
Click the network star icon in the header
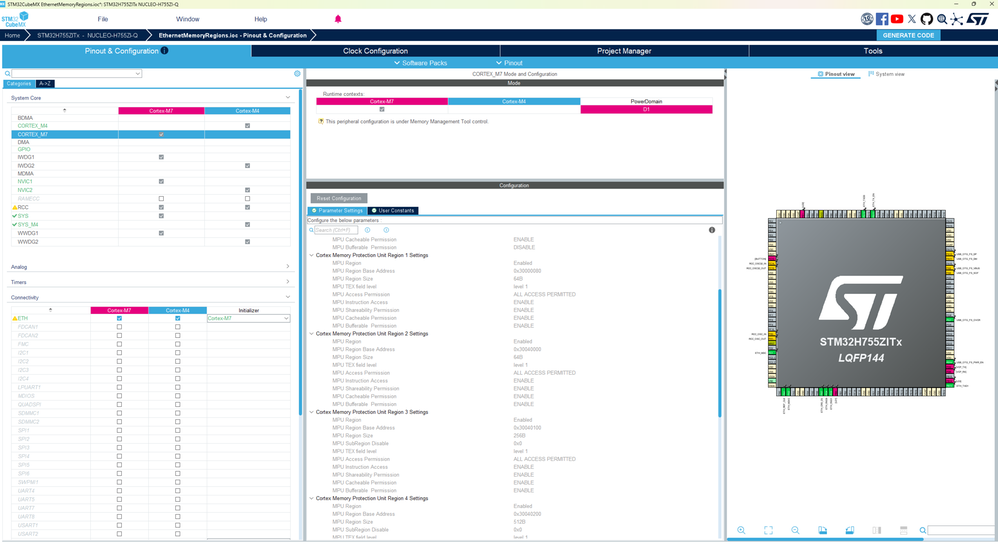[x=957, y=19]
